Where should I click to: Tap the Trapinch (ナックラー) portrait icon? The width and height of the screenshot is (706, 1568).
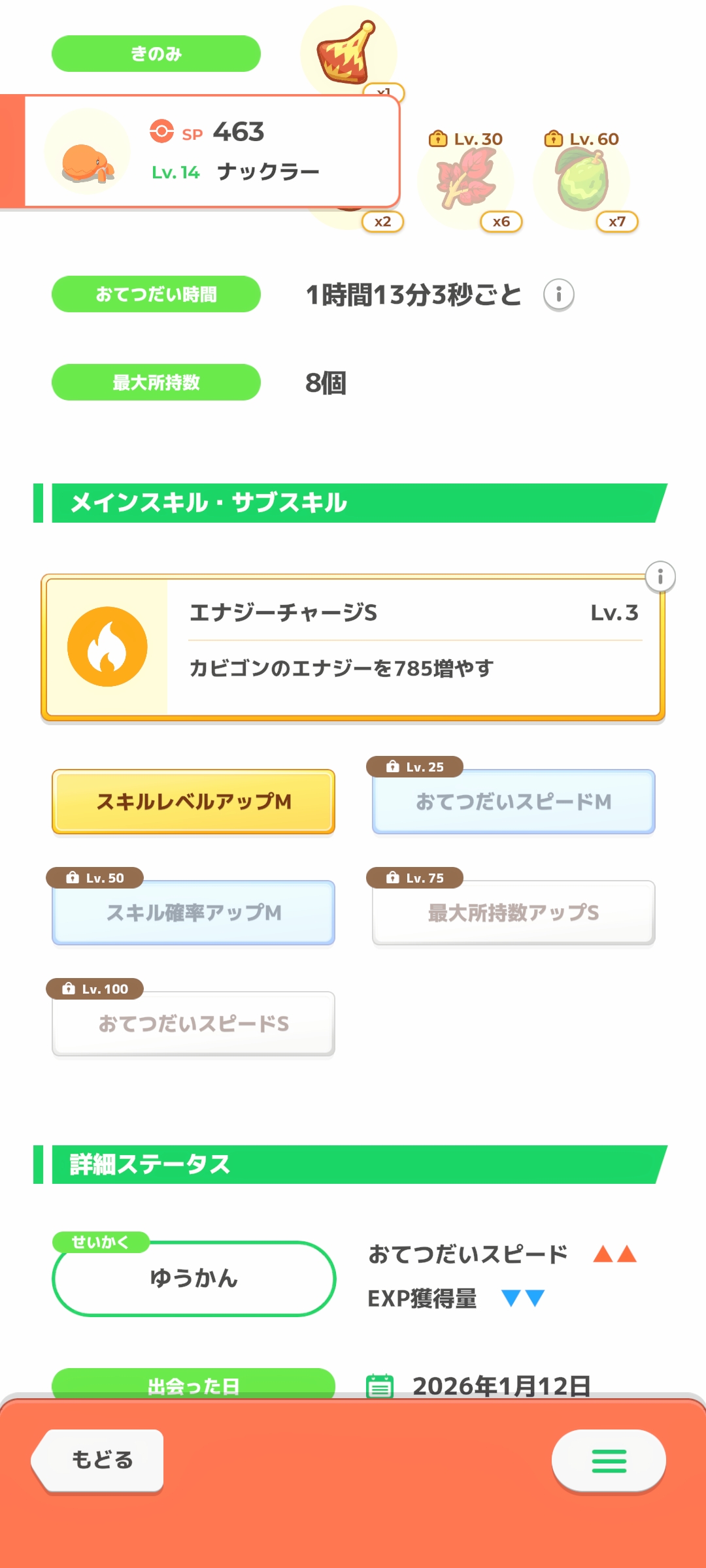(87, 152)
